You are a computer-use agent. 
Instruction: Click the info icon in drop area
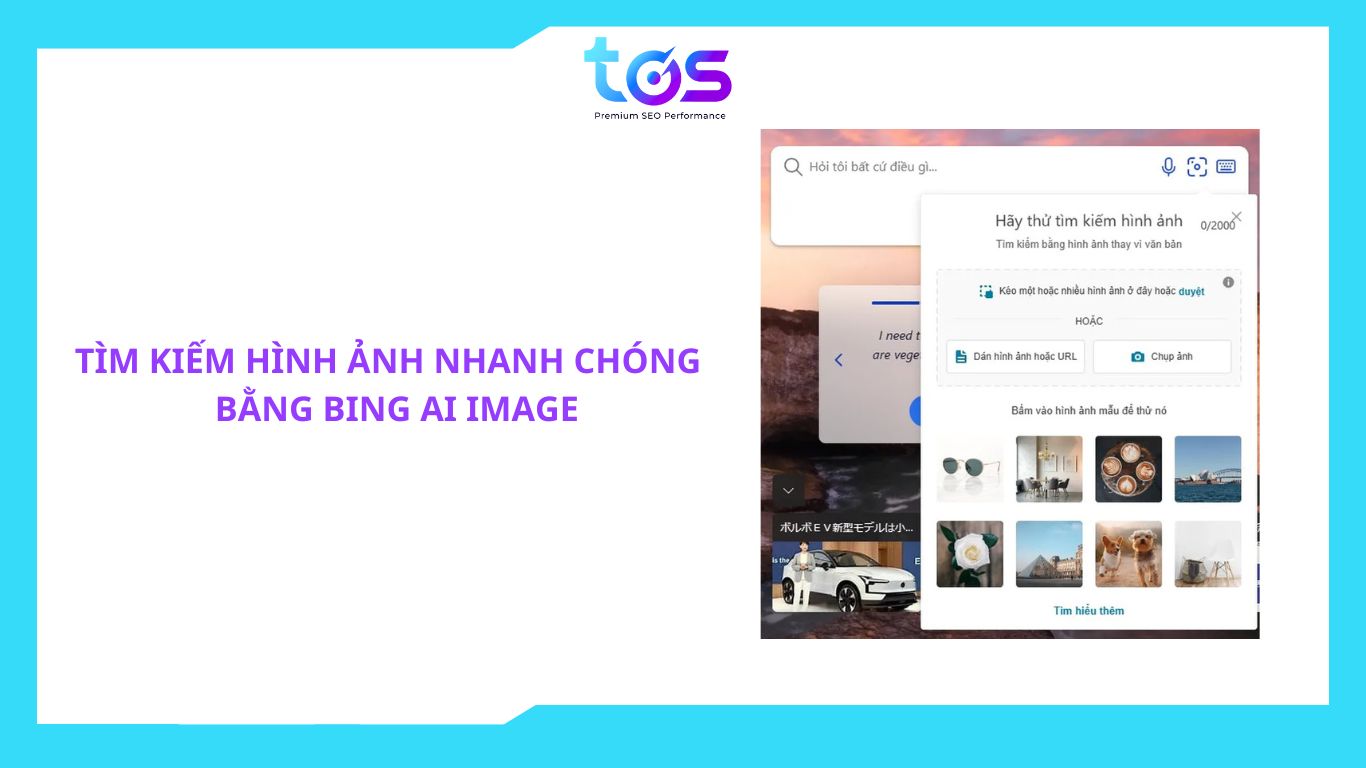[x=1228, y=282]
